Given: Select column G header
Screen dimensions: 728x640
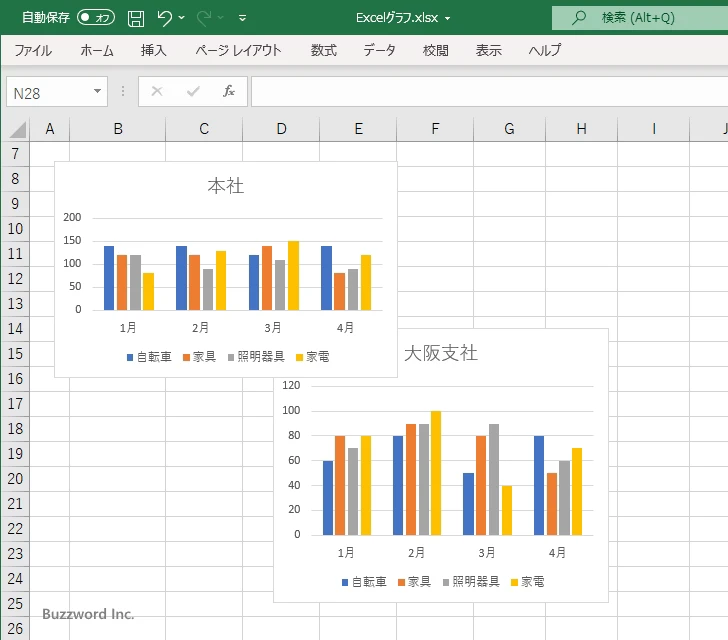Looking at the screenshot, I should click(509, 129).
